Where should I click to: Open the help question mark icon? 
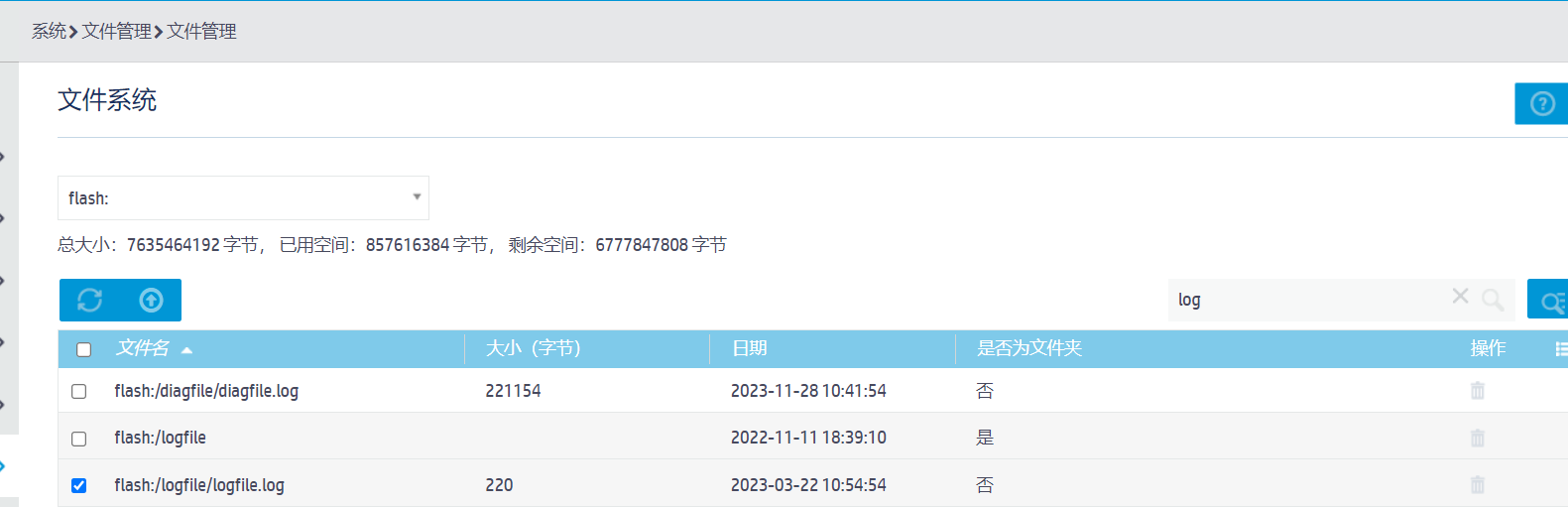[x=1542, y=103]
